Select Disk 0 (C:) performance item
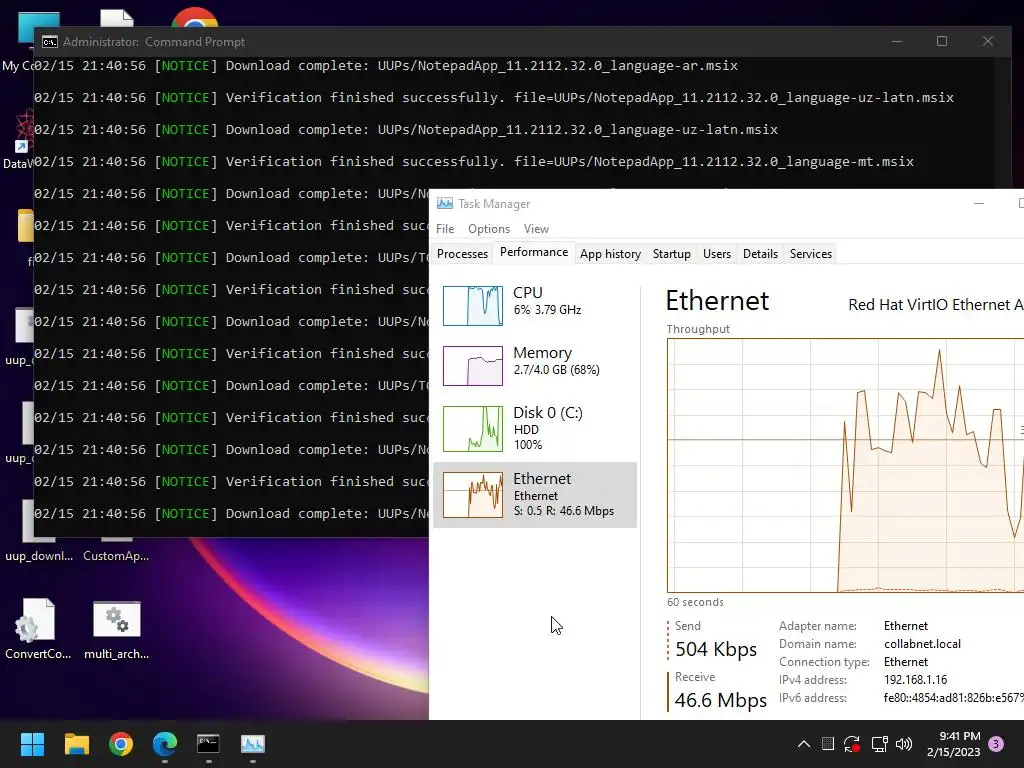1024x768 pixels. click(535, 428)
